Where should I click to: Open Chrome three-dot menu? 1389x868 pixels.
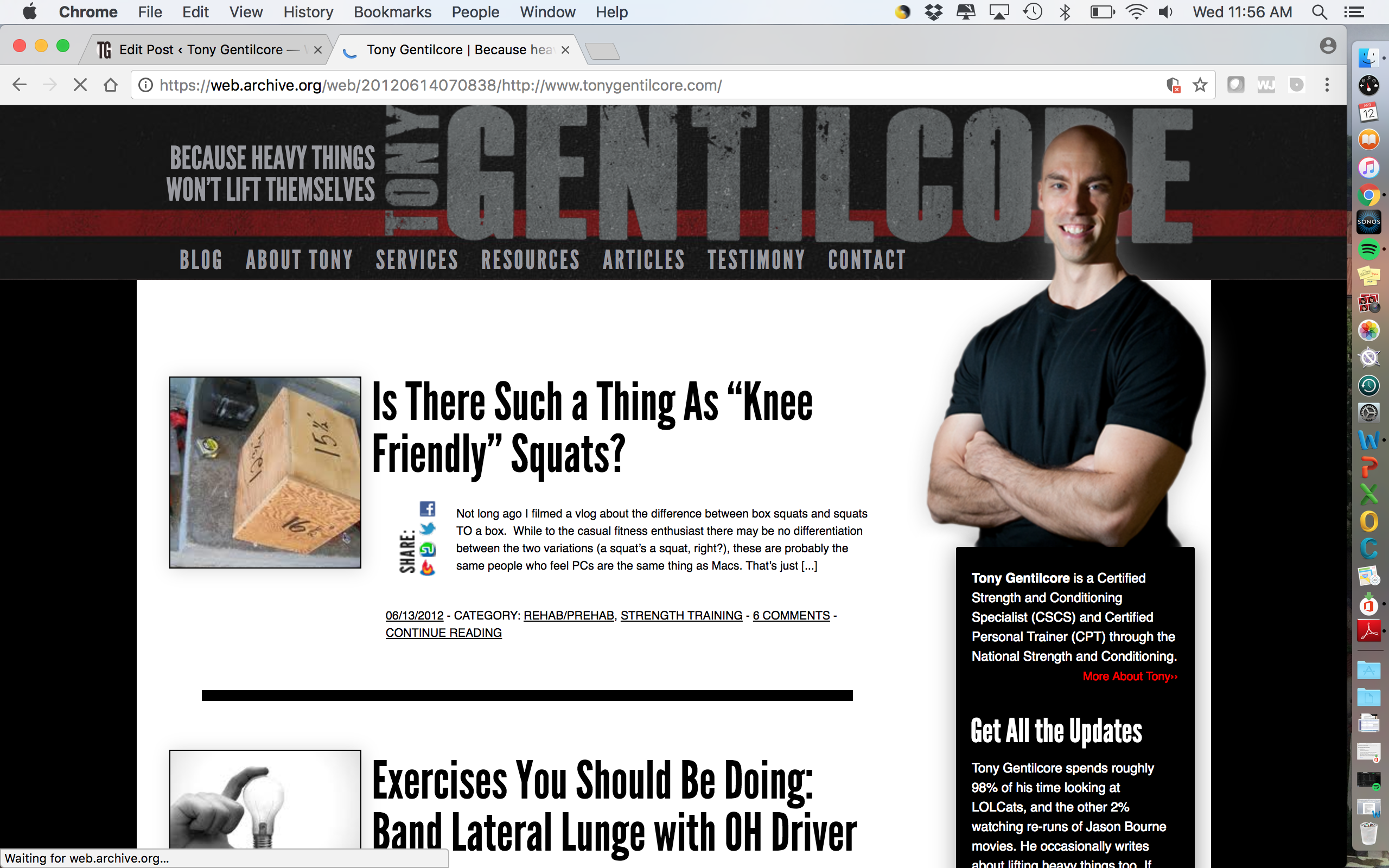coord(1327,86)
